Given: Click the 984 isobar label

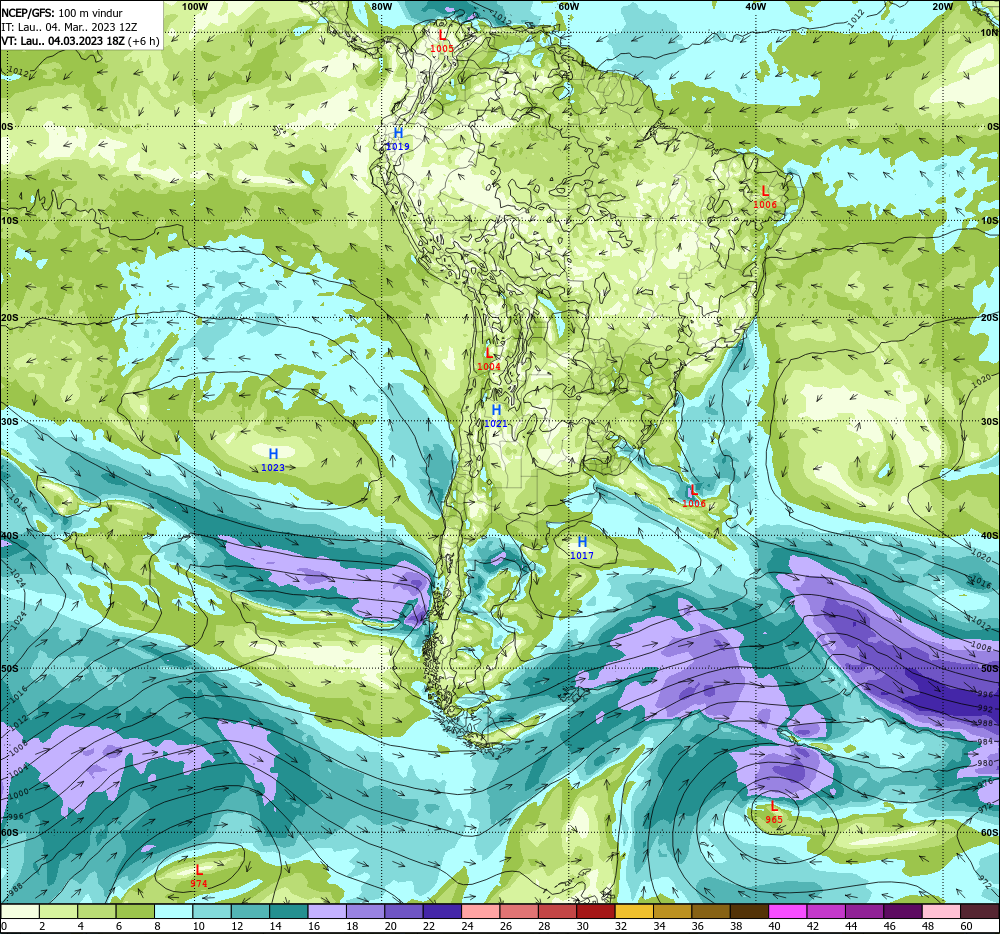Looking at the screenshot, I should 985,741.
